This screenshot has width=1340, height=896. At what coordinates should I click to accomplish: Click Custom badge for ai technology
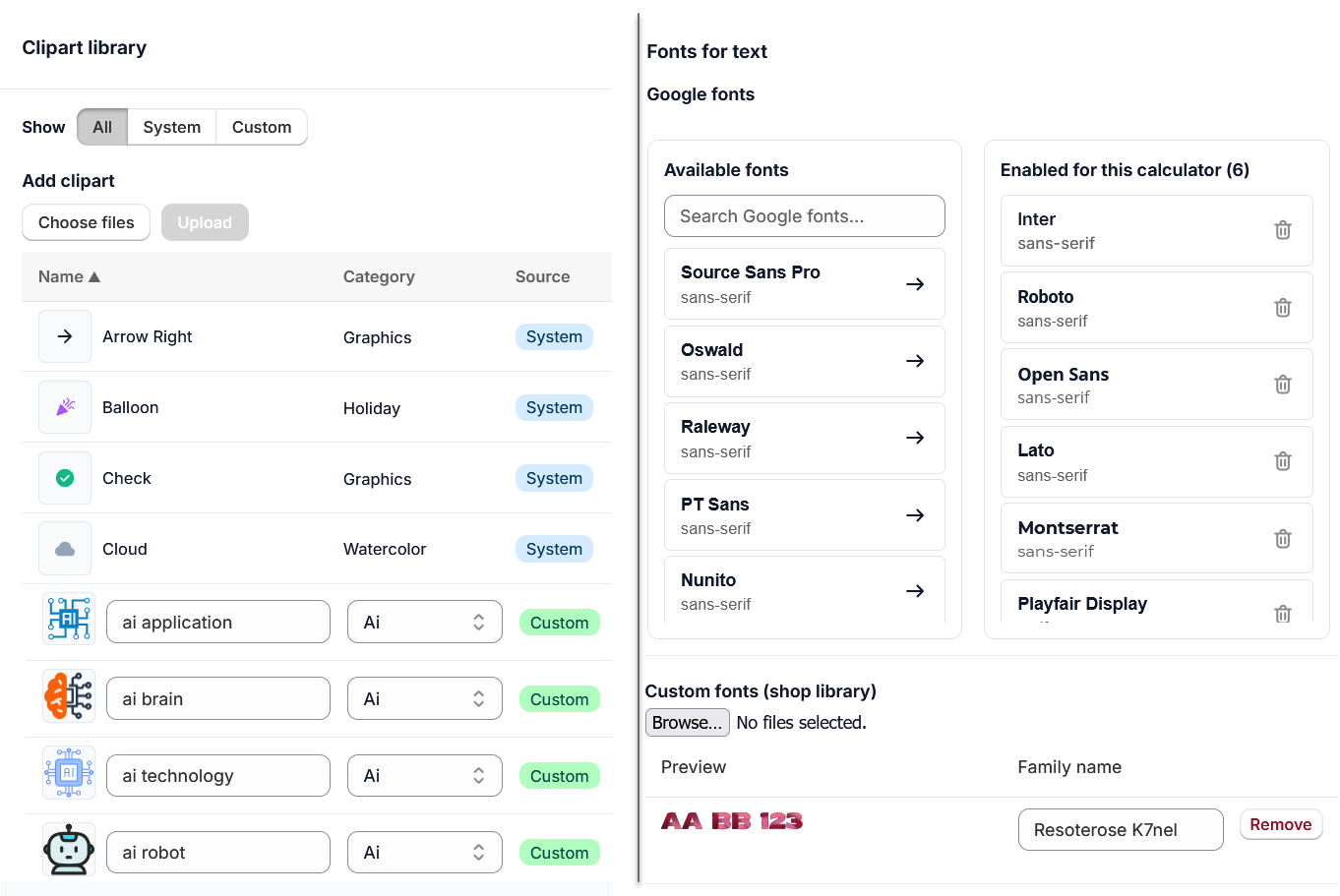click(x=560, y=776)
